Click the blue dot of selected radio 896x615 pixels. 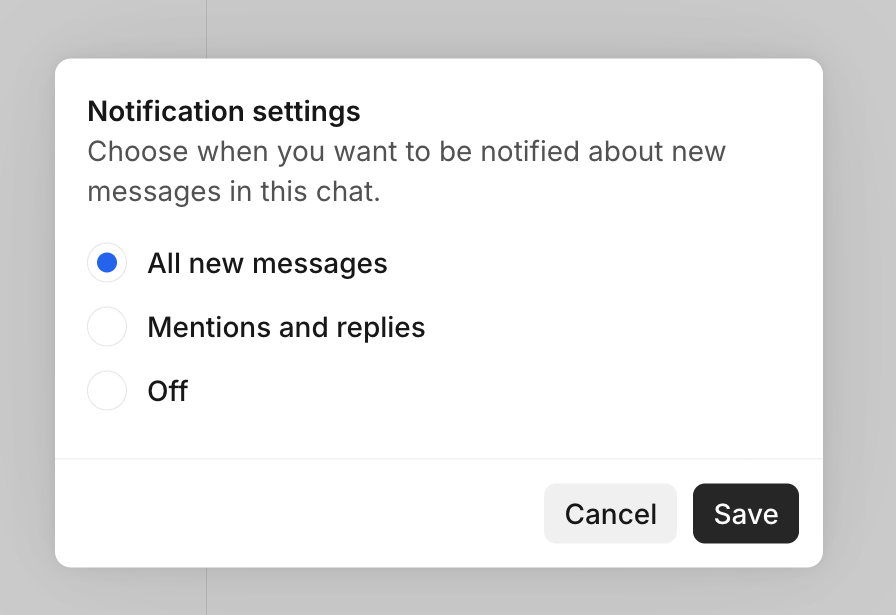[107, 263]
